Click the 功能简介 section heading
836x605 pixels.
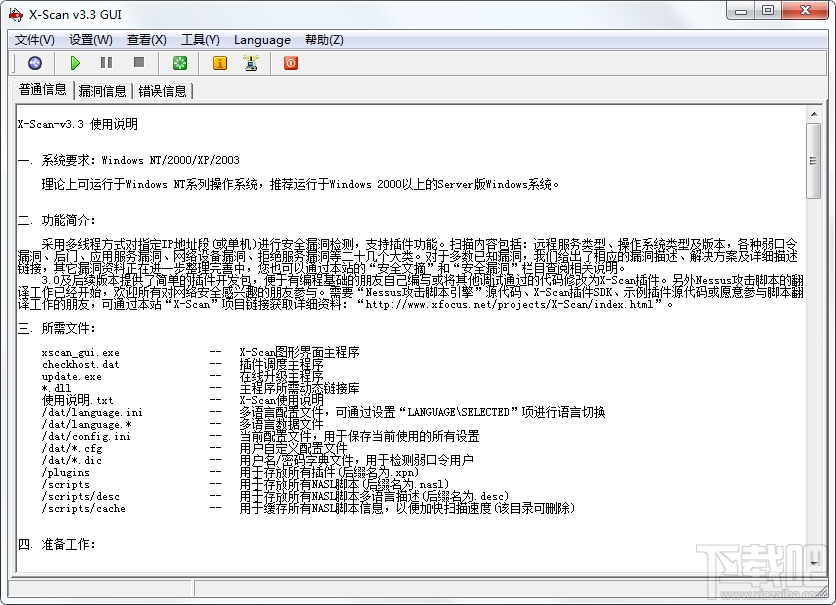coord(57,220)
